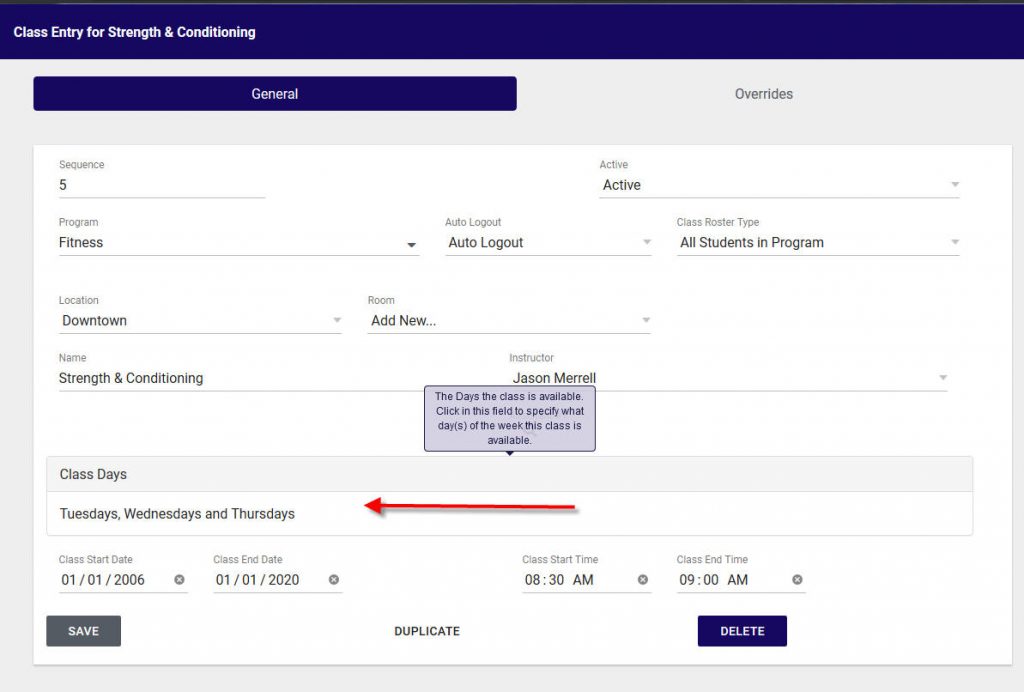This screenshot has width=1024, height=692.
Task: Click DUPLICATE to copy this class
Action: 427,631
